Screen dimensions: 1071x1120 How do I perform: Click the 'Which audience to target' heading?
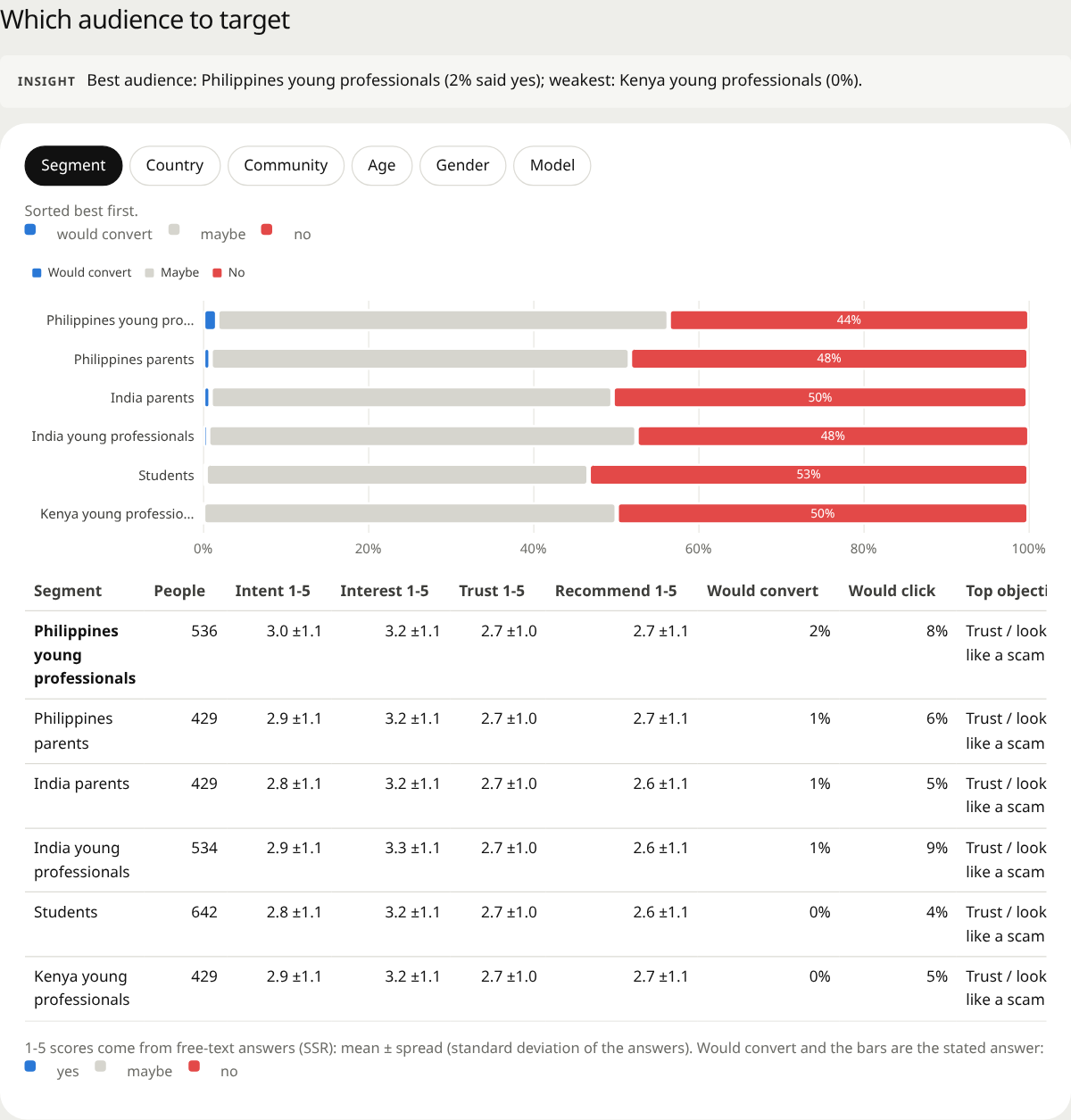click(x=145, y=20)
